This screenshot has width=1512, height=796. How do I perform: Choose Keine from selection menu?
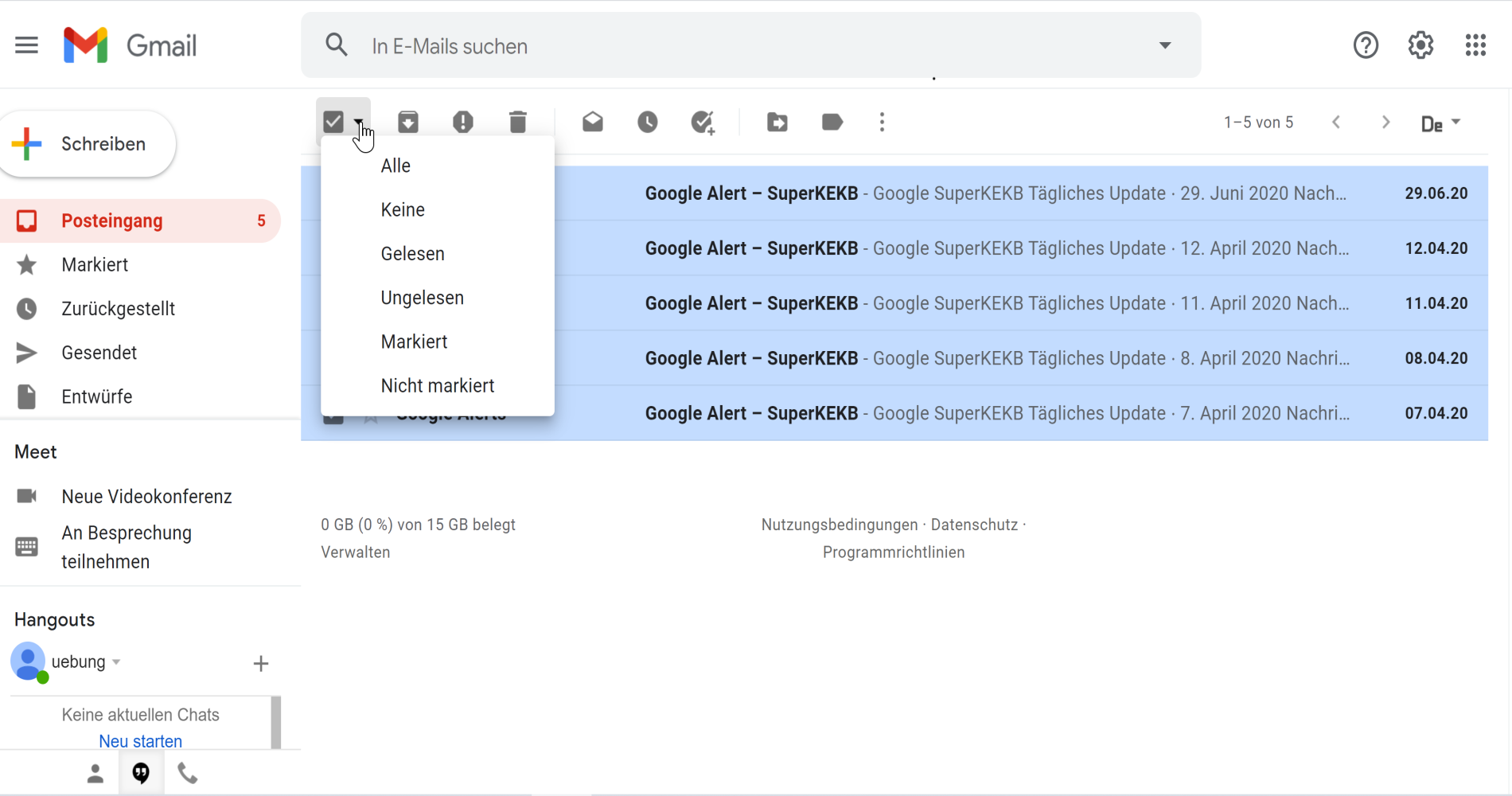pyautogui.click(x=438, y=209)
